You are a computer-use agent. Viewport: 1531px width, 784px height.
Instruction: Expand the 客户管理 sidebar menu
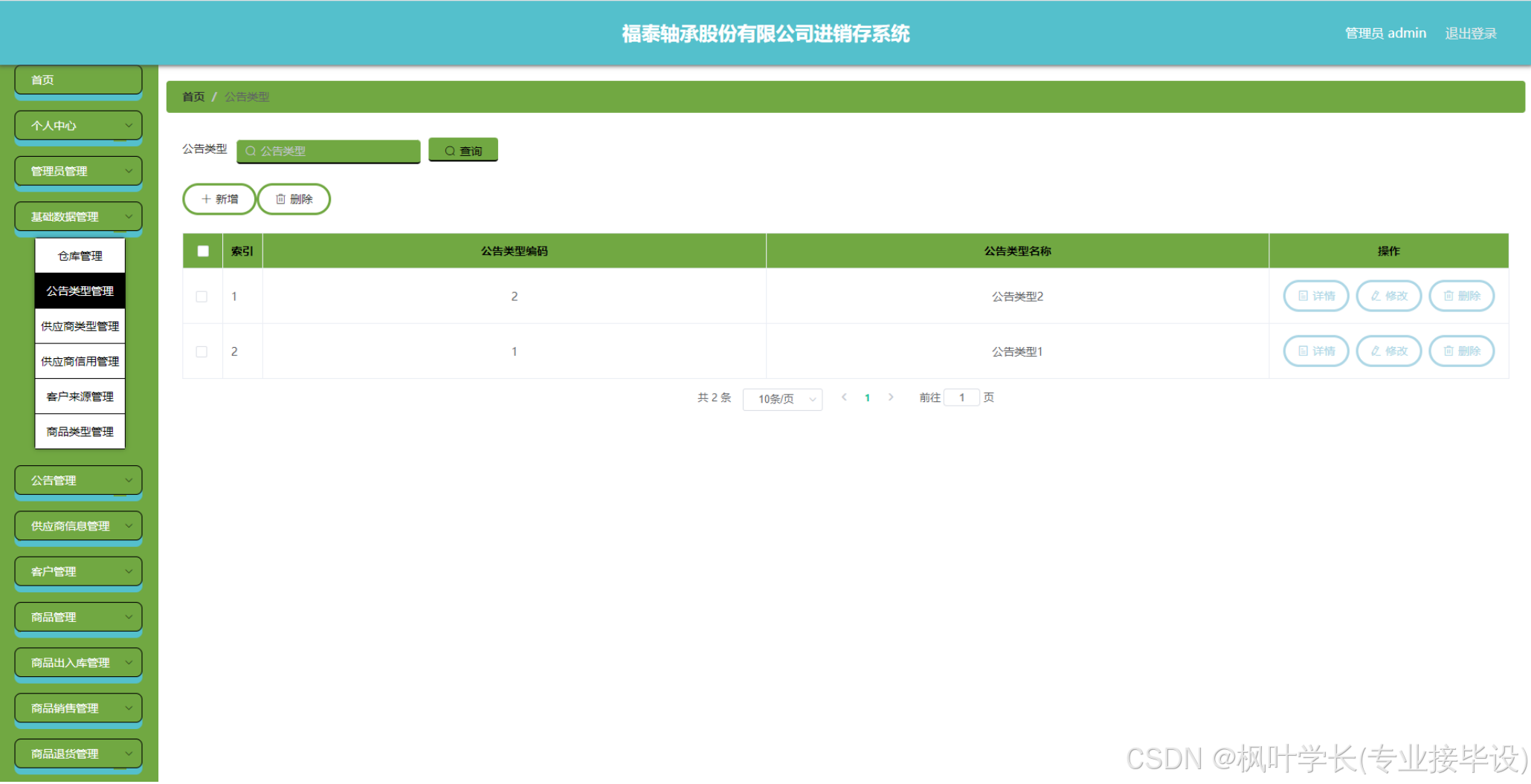pyautogui.click(x=78, y=571)
